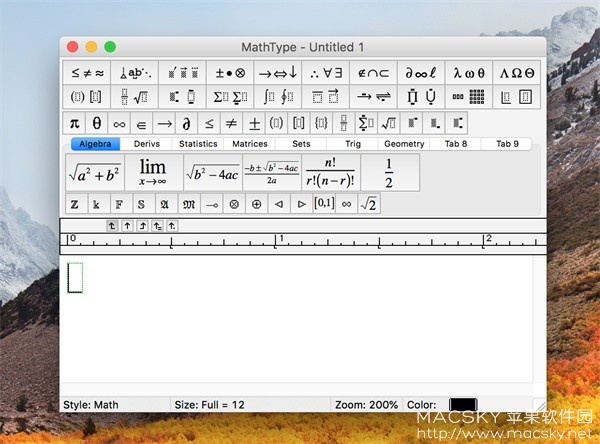Switch to the Algebra tab

(x=95, y=144)
